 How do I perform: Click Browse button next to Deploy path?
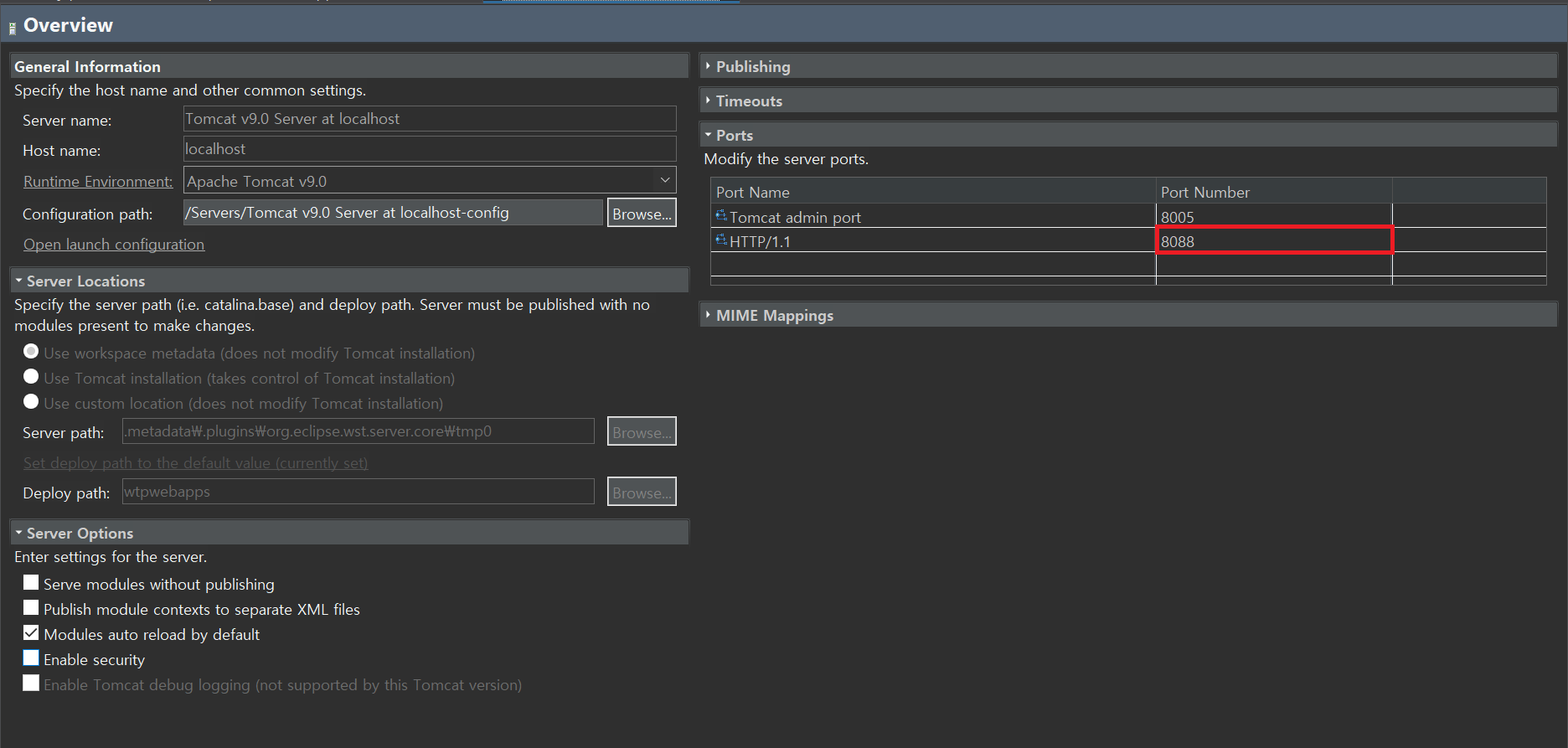[642, 493]
